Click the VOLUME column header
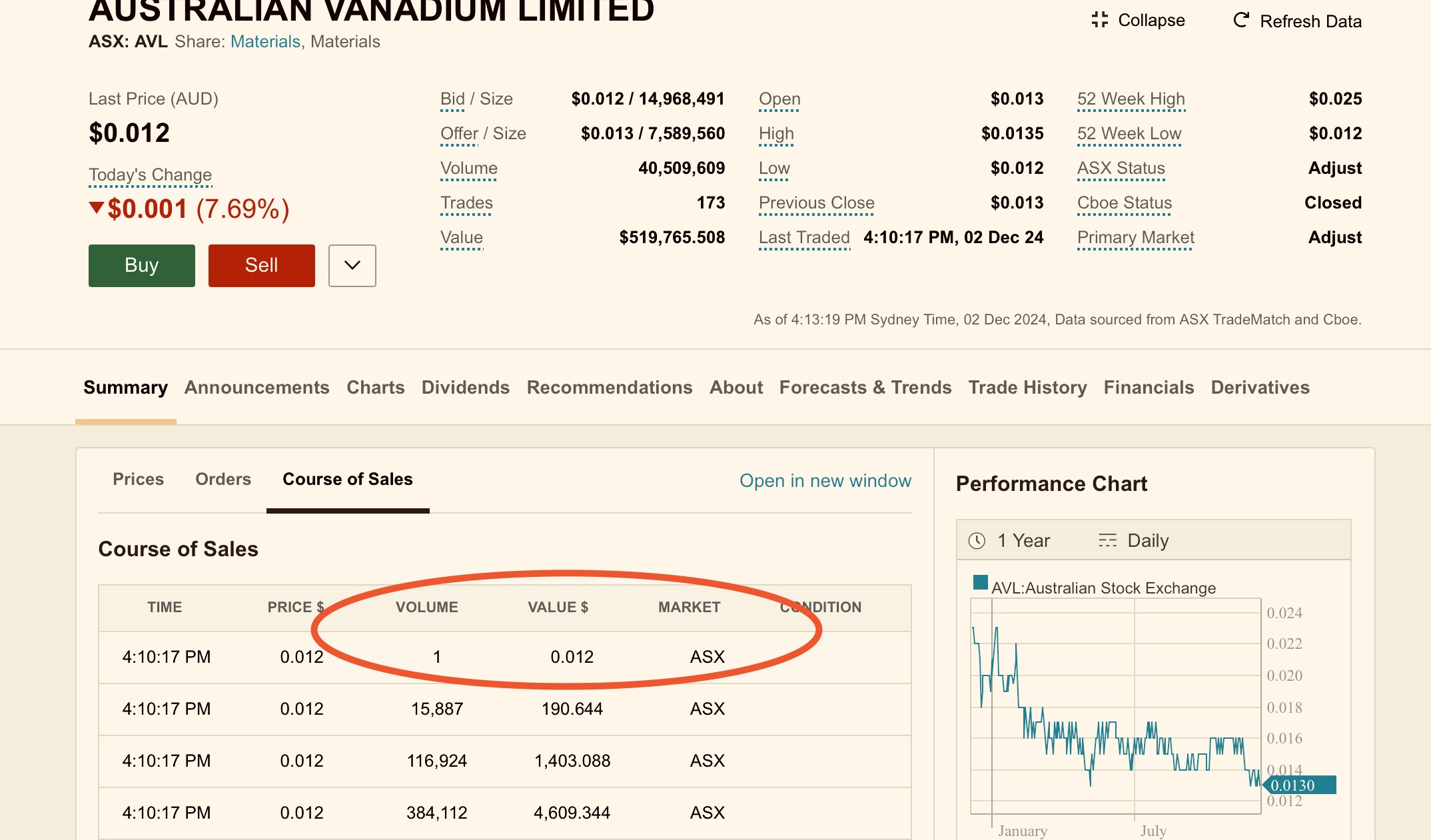 coord(427,608)
